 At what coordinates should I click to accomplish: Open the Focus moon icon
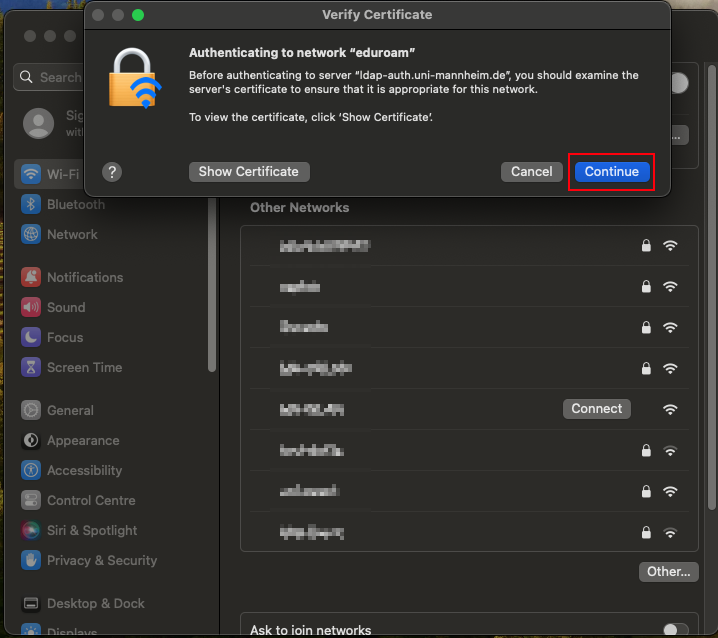(x=31, y=337)
